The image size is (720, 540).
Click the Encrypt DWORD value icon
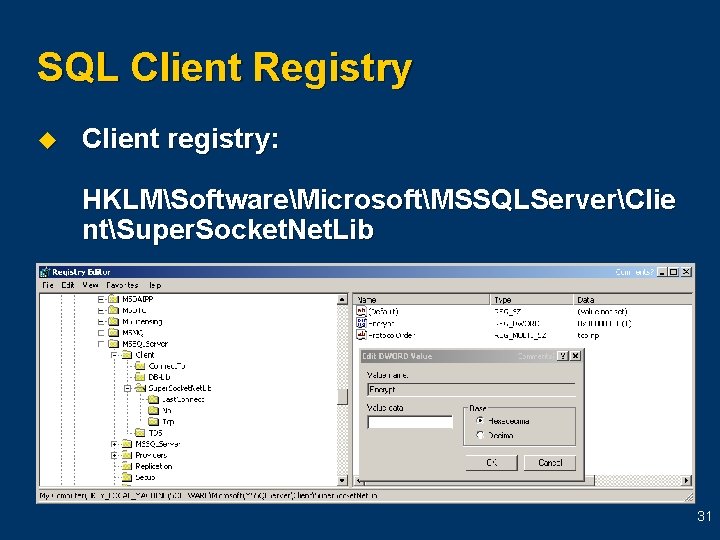(x=361, y=323)
